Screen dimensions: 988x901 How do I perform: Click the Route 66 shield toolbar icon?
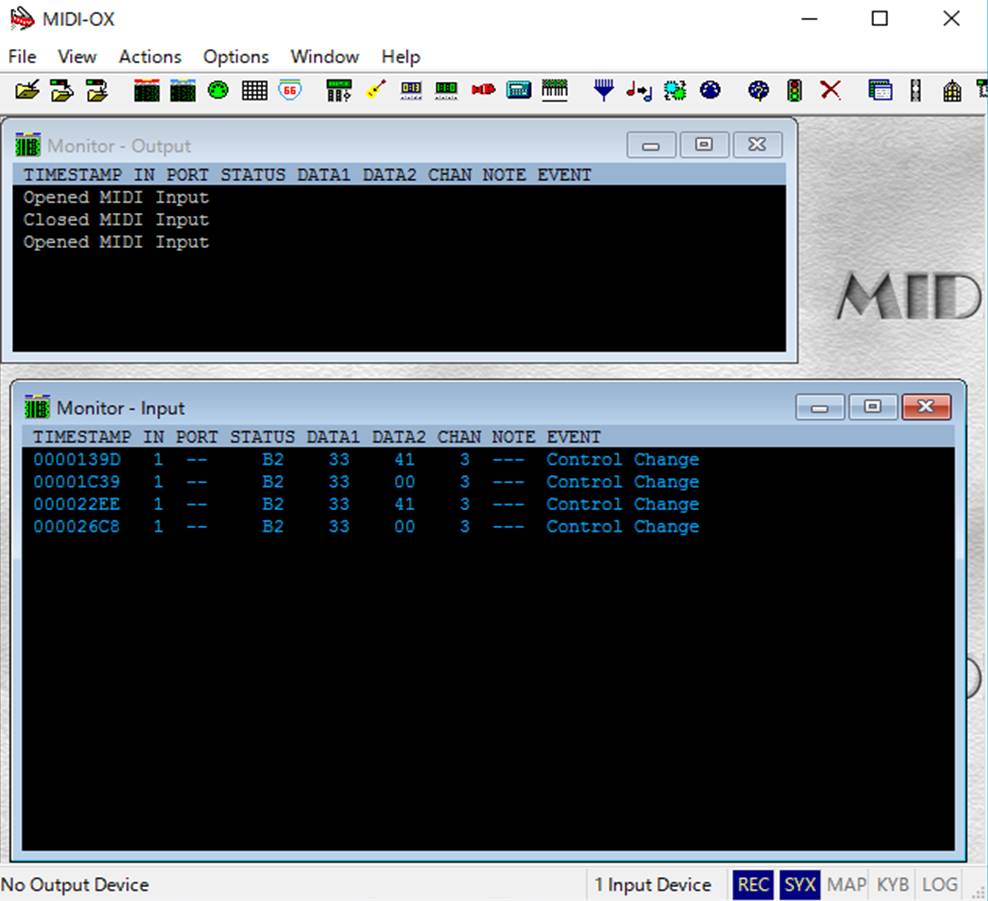(x=290, y=91)
